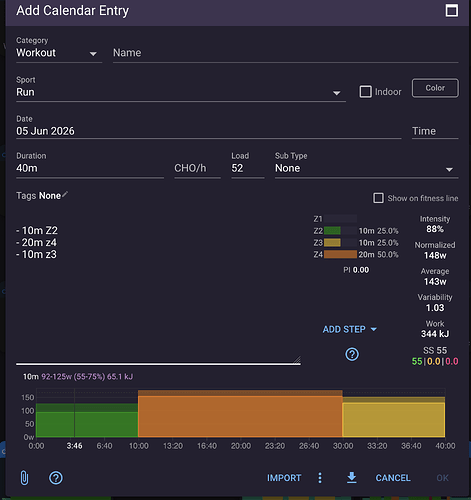Enable Show on fitness line checkbox
Screen dimensions: 471x500
point(378,198)
